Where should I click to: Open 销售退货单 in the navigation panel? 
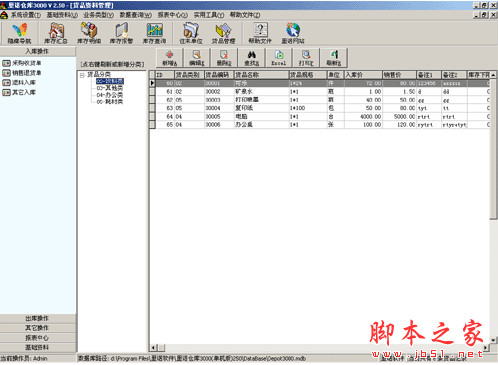pos(22,73)
